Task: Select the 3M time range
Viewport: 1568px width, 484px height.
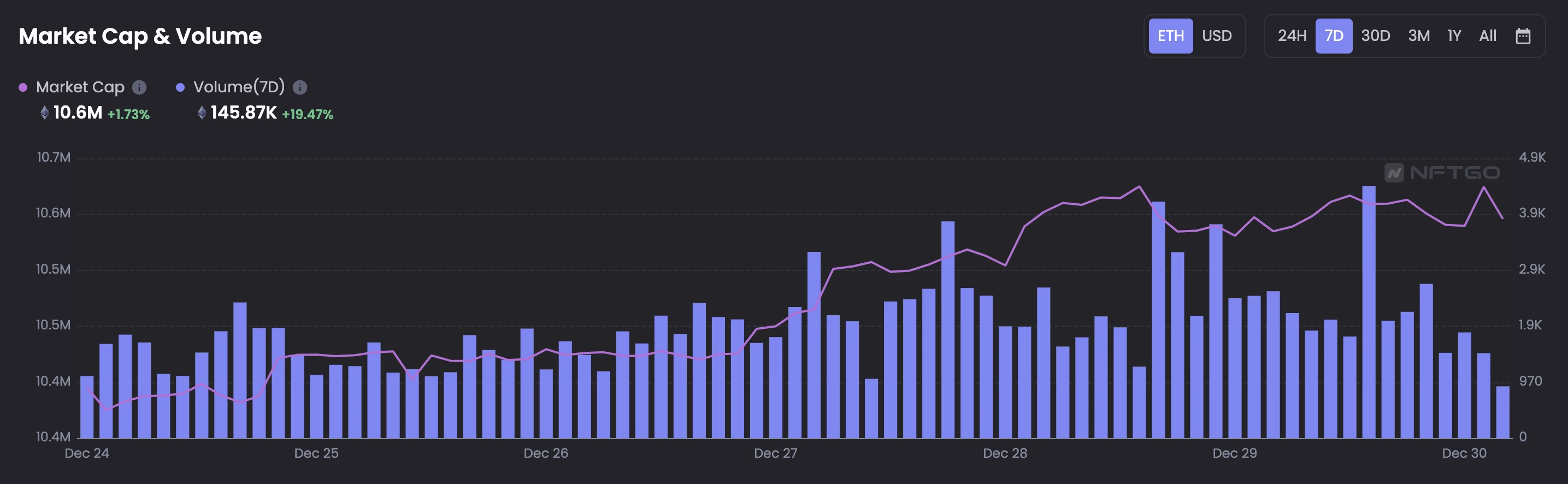Action: click(x=1418, y=36)
